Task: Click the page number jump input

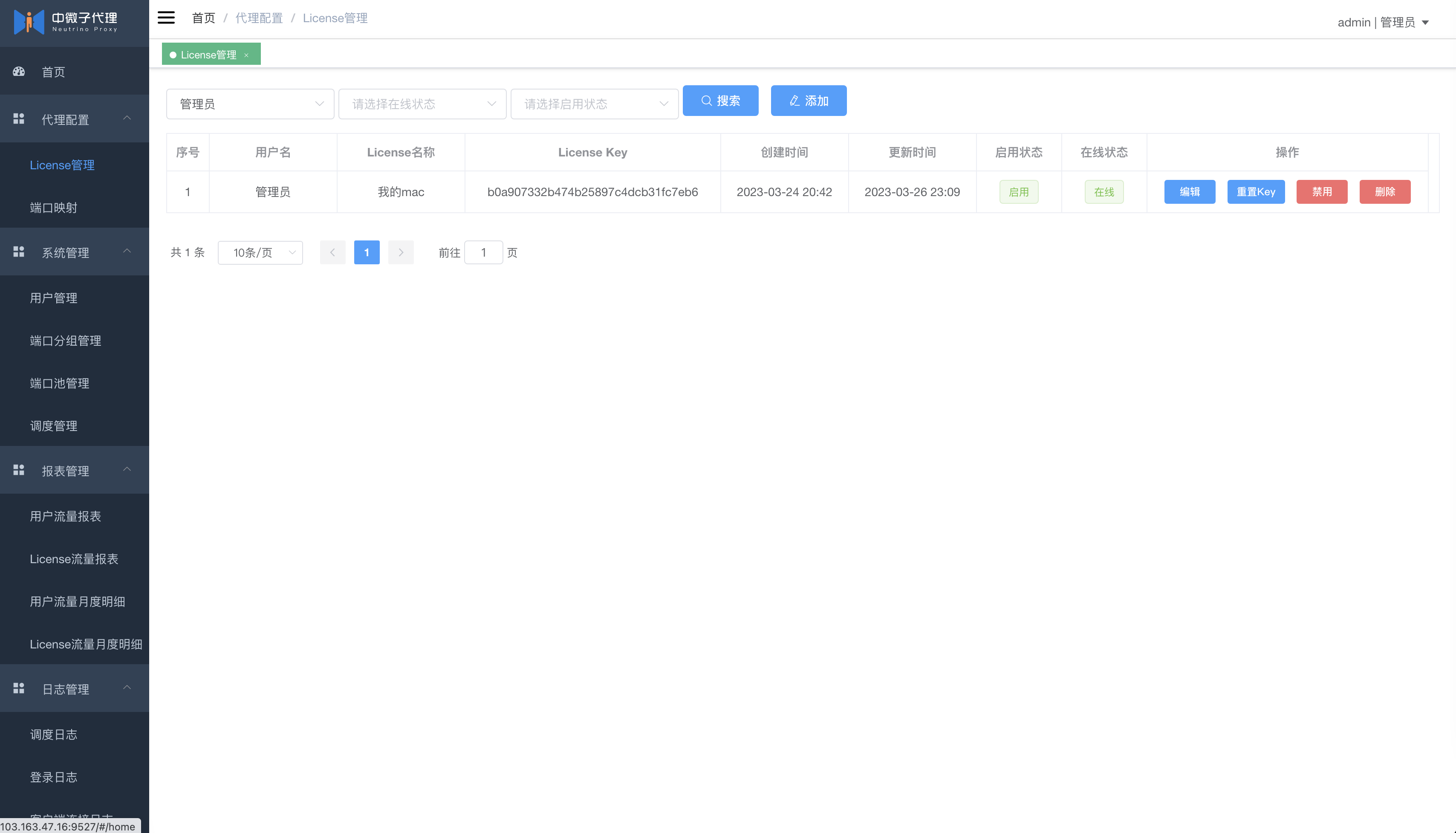Action: 483,252
